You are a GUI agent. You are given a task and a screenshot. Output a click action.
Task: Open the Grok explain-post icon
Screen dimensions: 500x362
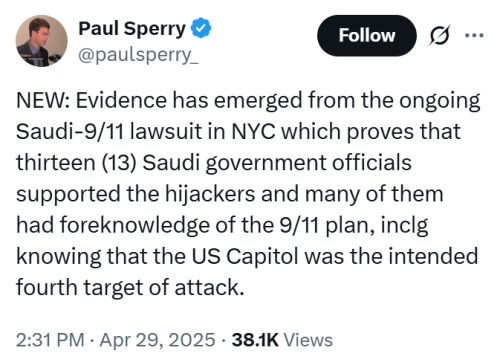pos(440,35)
